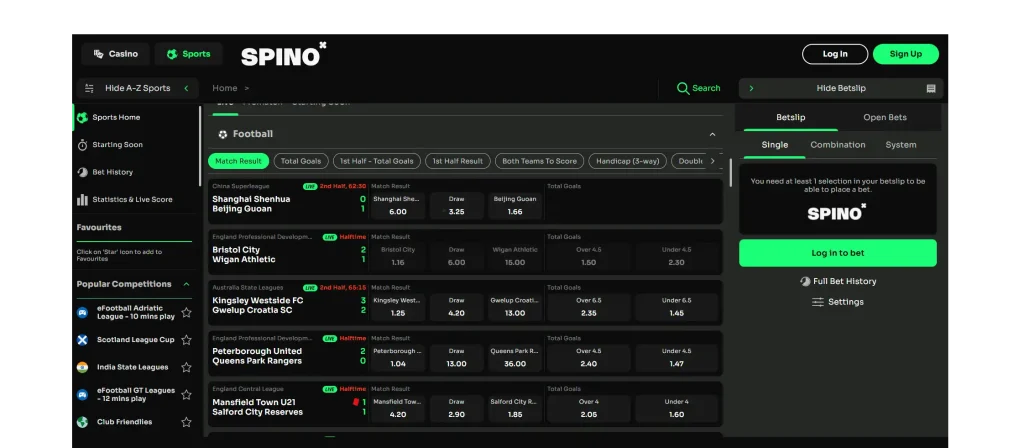Click the Scotland flag icon
The image size is (1024, 448).
pyautogui.click(x=82, y=340)
